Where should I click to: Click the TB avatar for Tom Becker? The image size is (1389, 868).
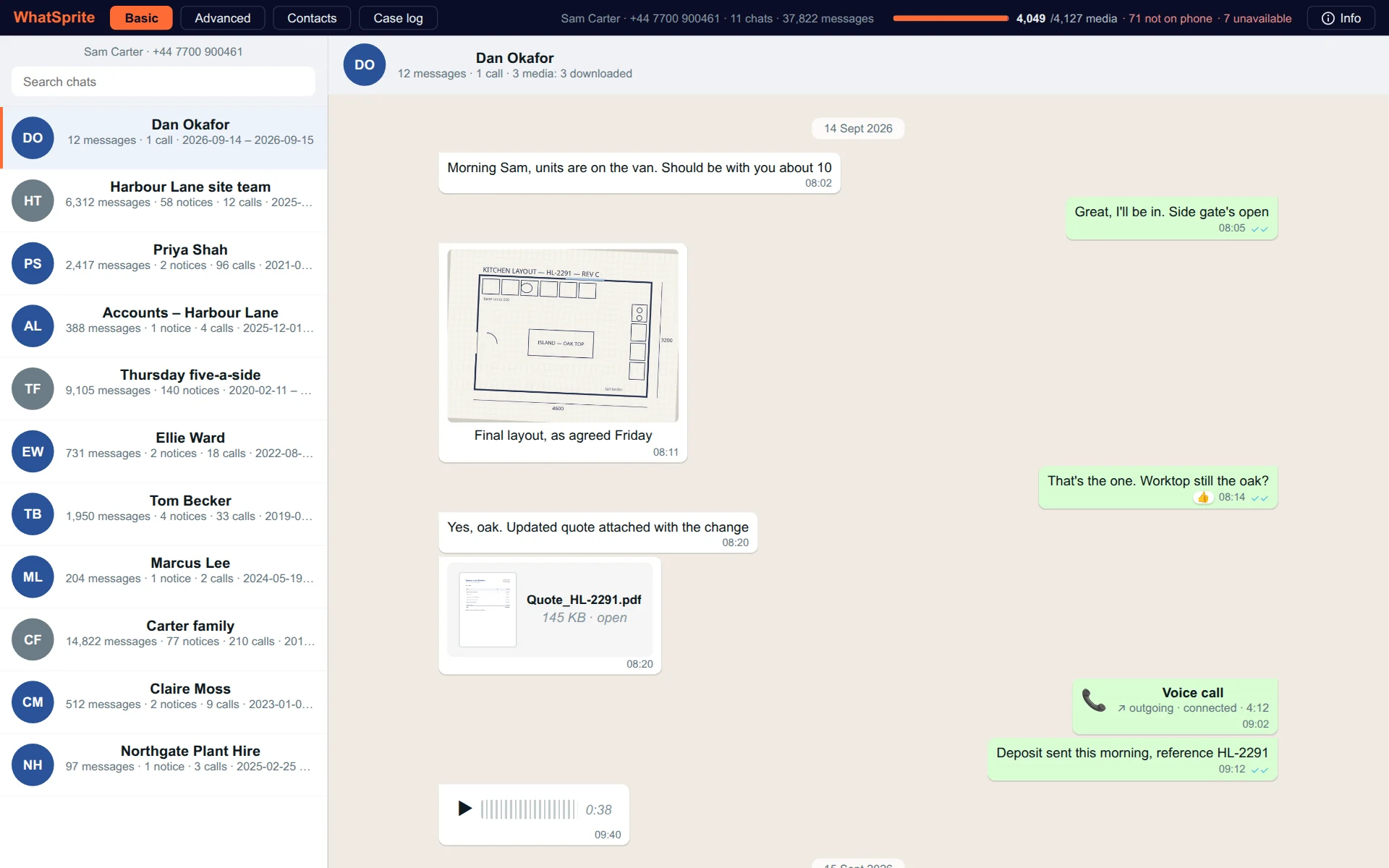(x=33, y=514)
